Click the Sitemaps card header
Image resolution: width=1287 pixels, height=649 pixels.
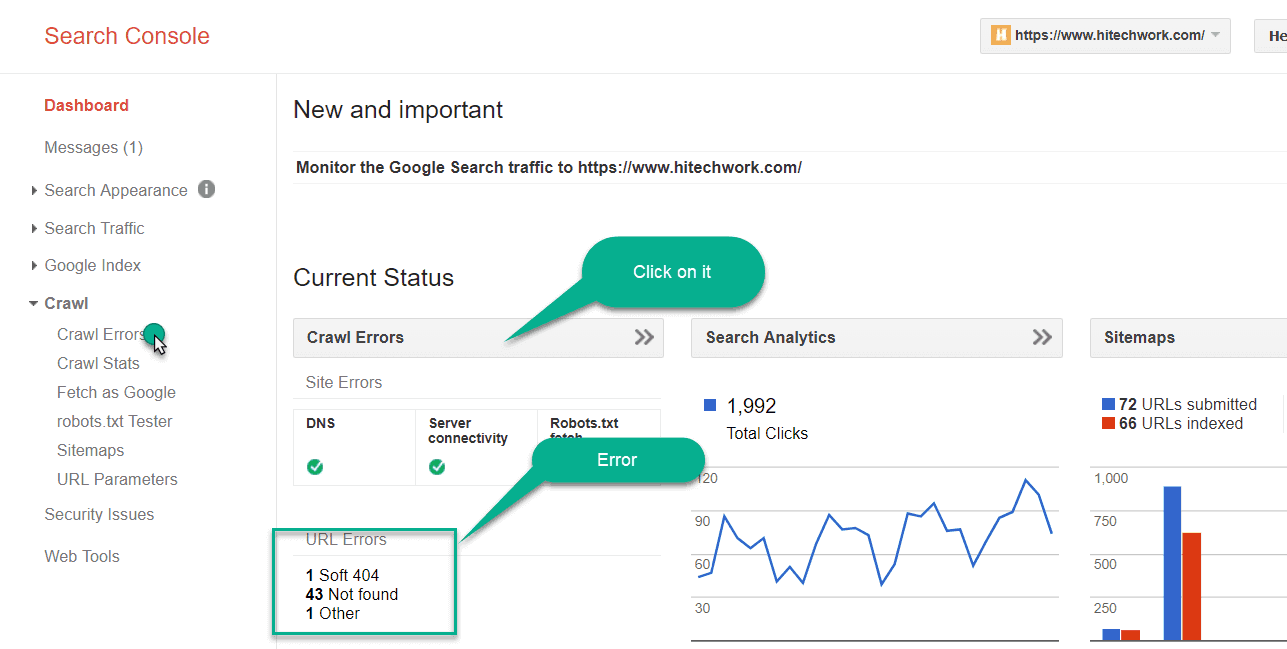tap(1188, 338)
